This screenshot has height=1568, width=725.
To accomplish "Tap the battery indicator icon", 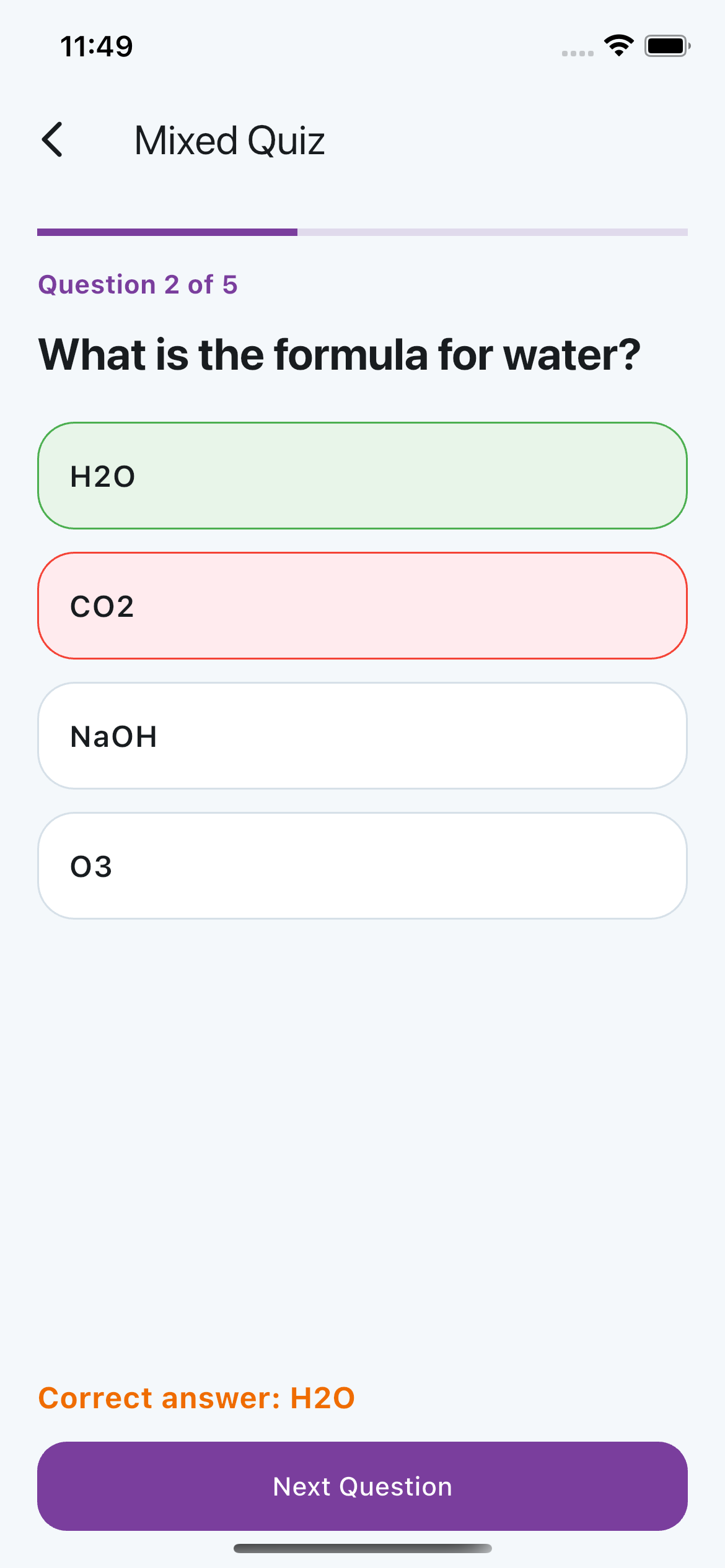I will pyautogui.click(x=667, y=46).
